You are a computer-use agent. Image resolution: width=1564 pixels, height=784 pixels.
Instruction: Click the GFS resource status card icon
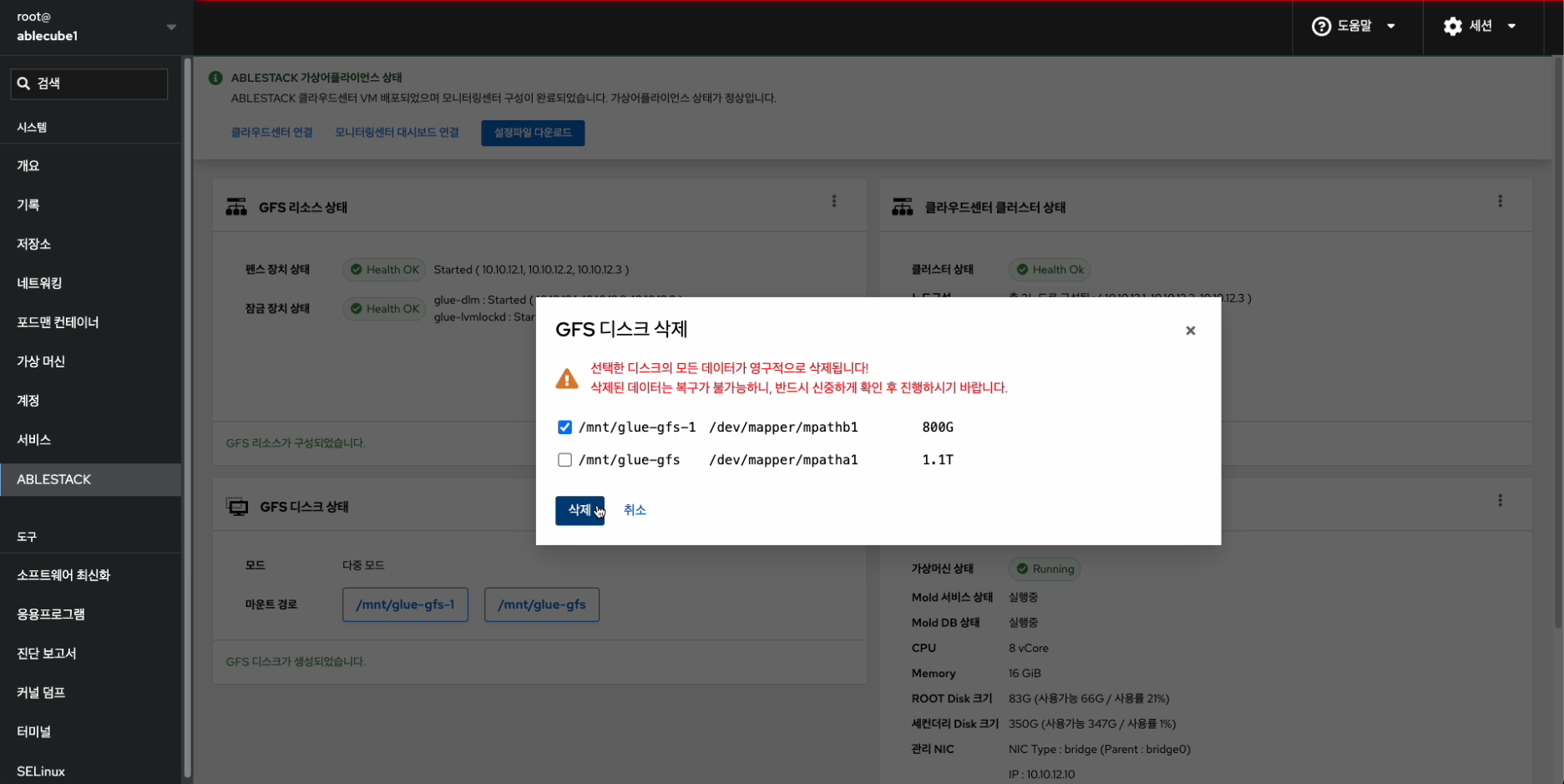click(x=236, y=207)
